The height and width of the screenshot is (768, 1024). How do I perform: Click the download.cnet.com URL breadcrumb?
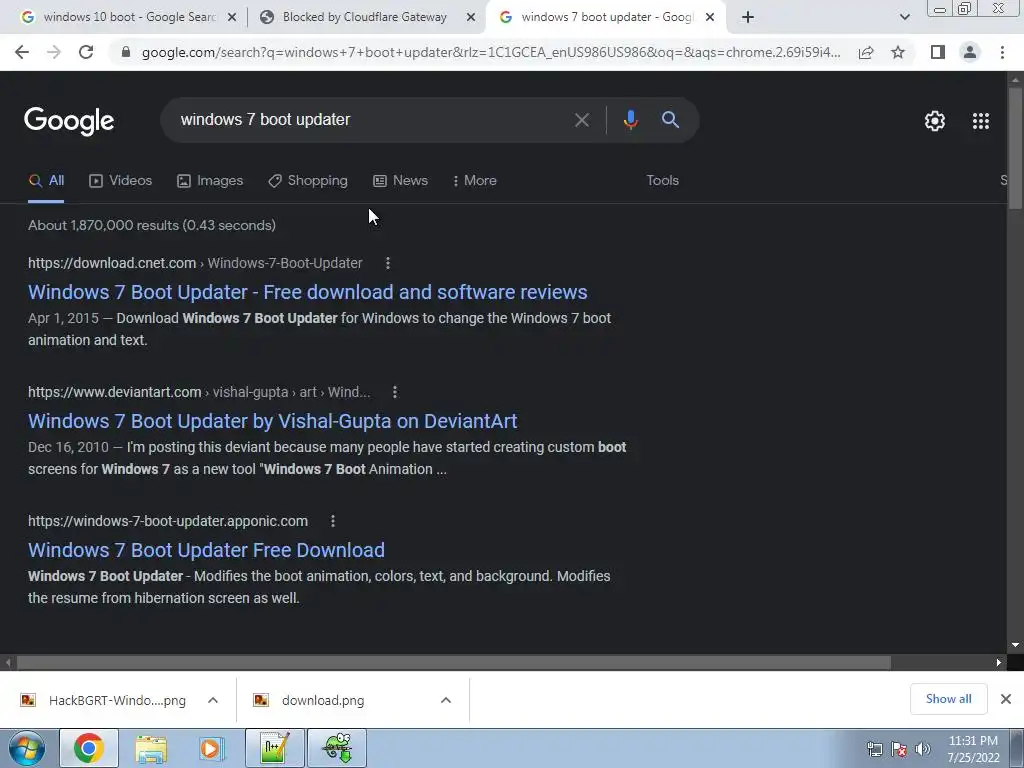195,263
